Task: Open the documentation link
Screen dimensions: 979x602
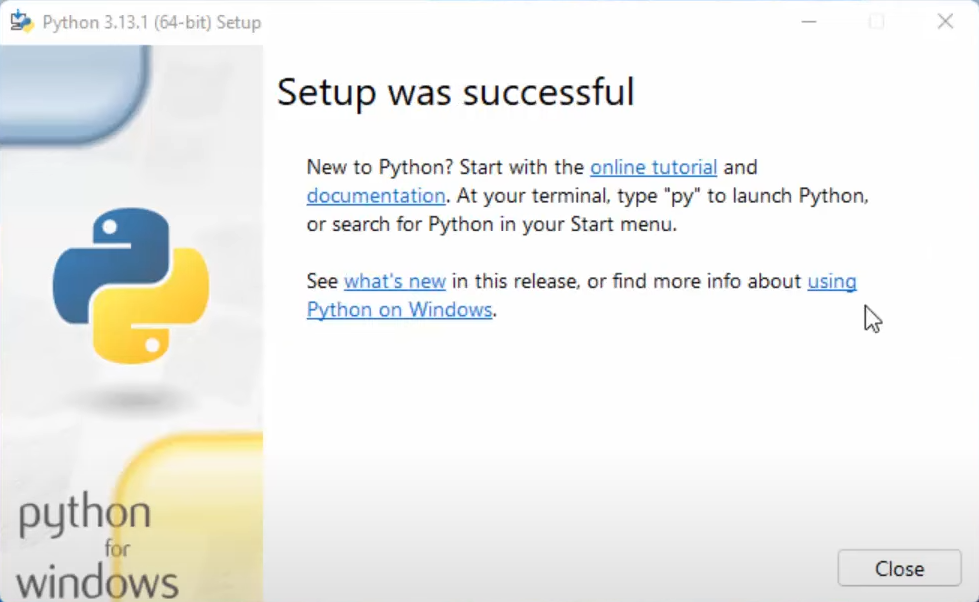Action: (x=376, y=196)
